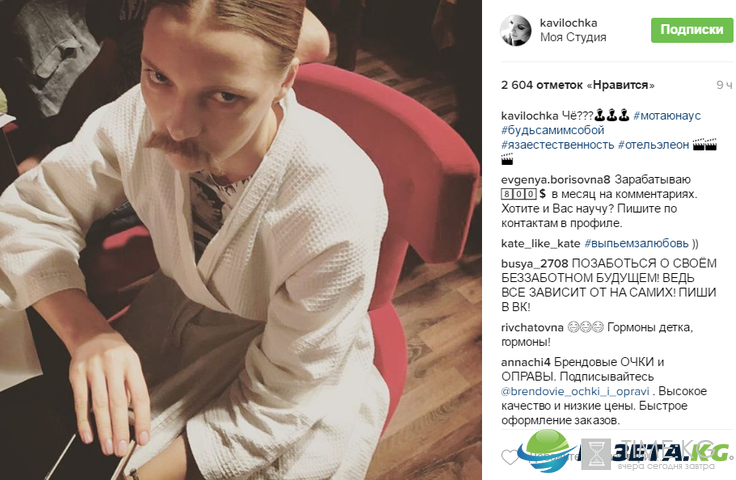Open rivchatovna commenter profile
The image size is (736, 480).
[x=532, y=328]
